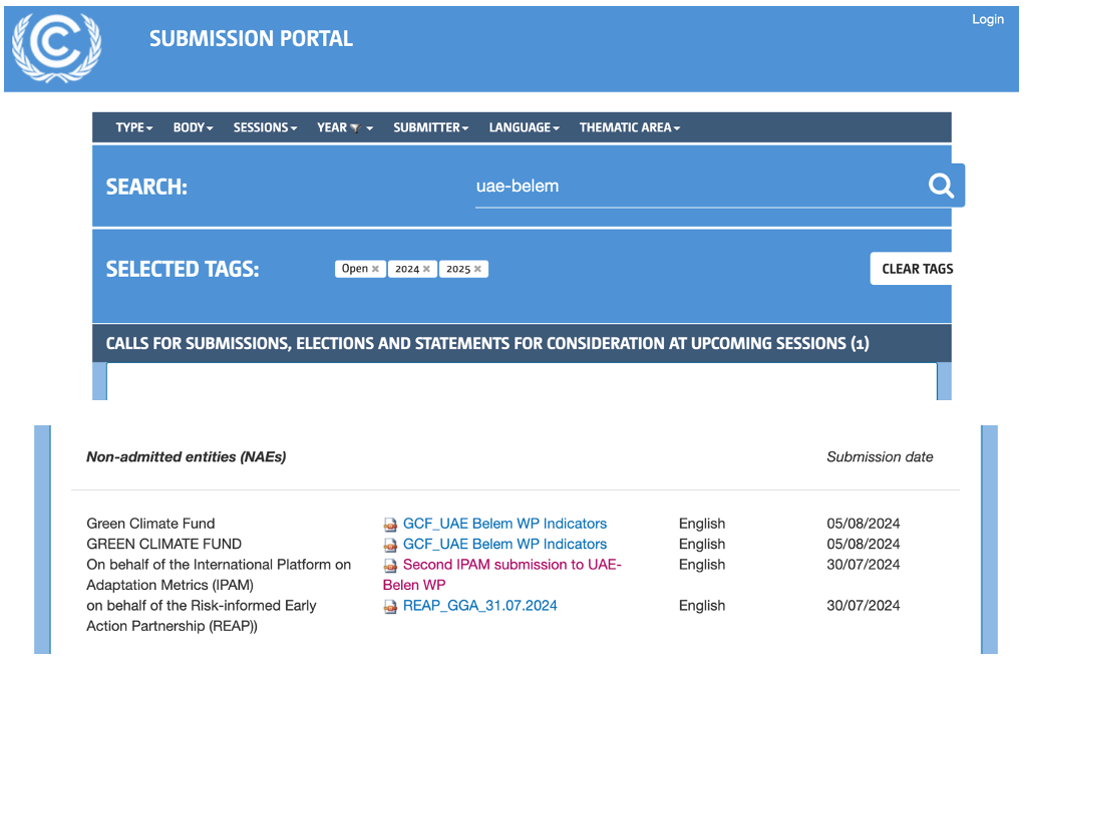Expand the YEAR filter menu

345,128
